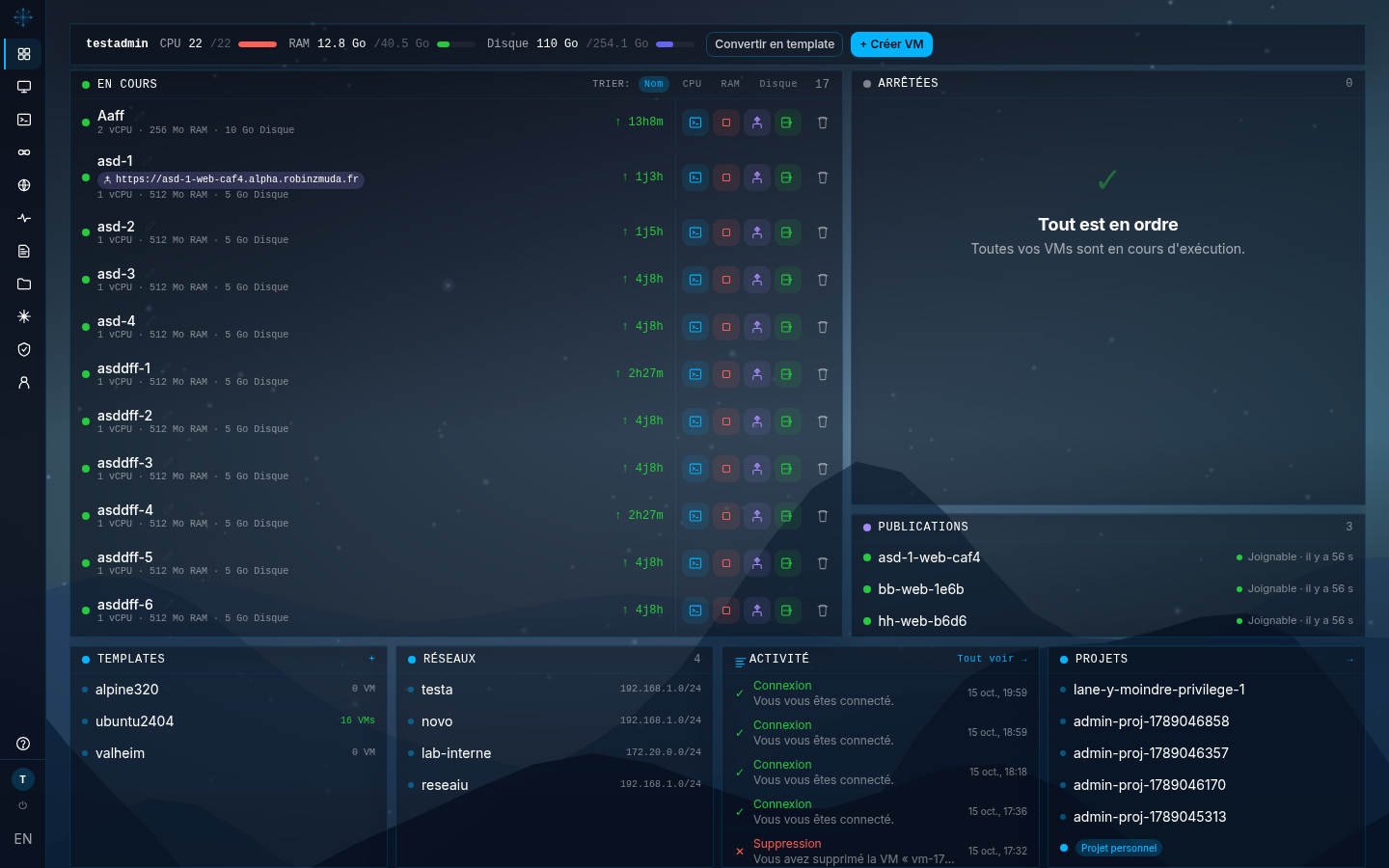1389x868 pixels.
Task: Open the document icon in the sidebar
Action: coord(24,251)
